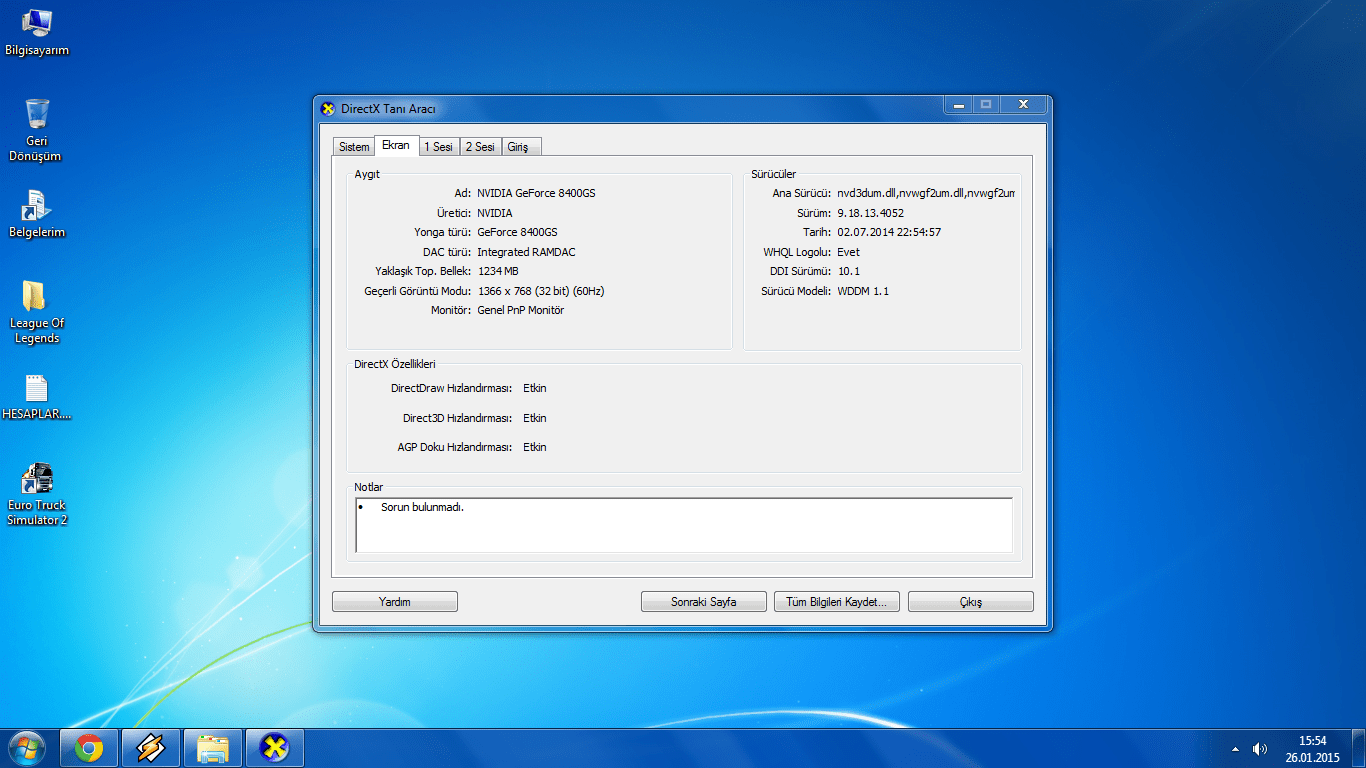The width and height of the screenshot is (1366, 768).
Task: Select the HESAPLAR text file icon
Action: 37,397
